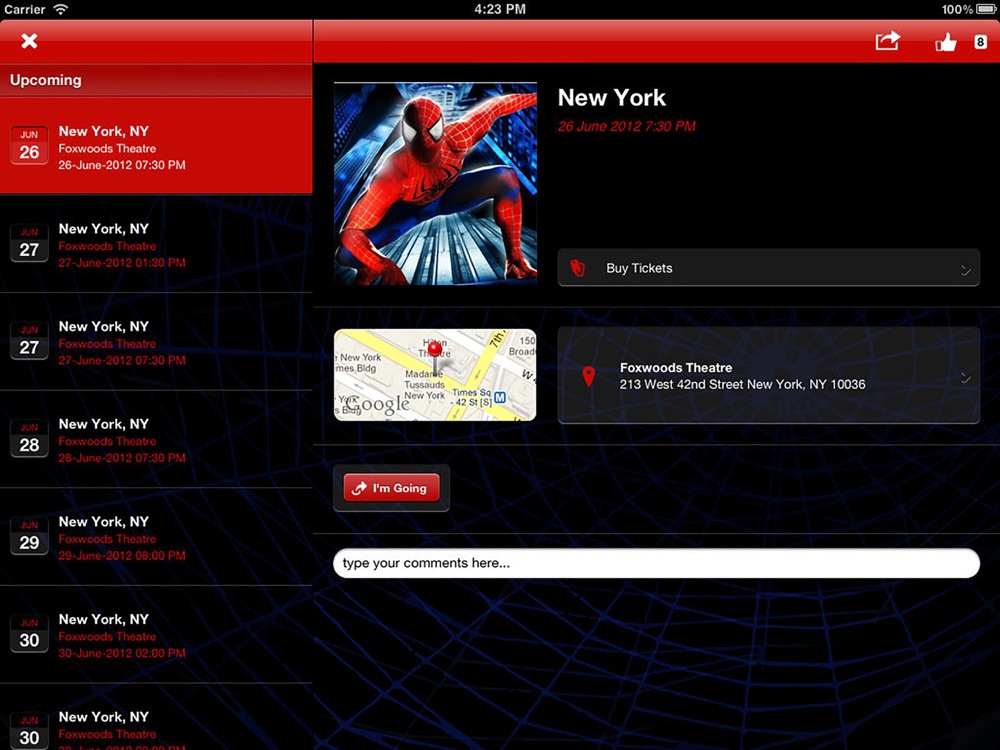Click the red location pin beside Foxwoods Theatre address
The image size is (1000, 750).
[x=589, y=376]
